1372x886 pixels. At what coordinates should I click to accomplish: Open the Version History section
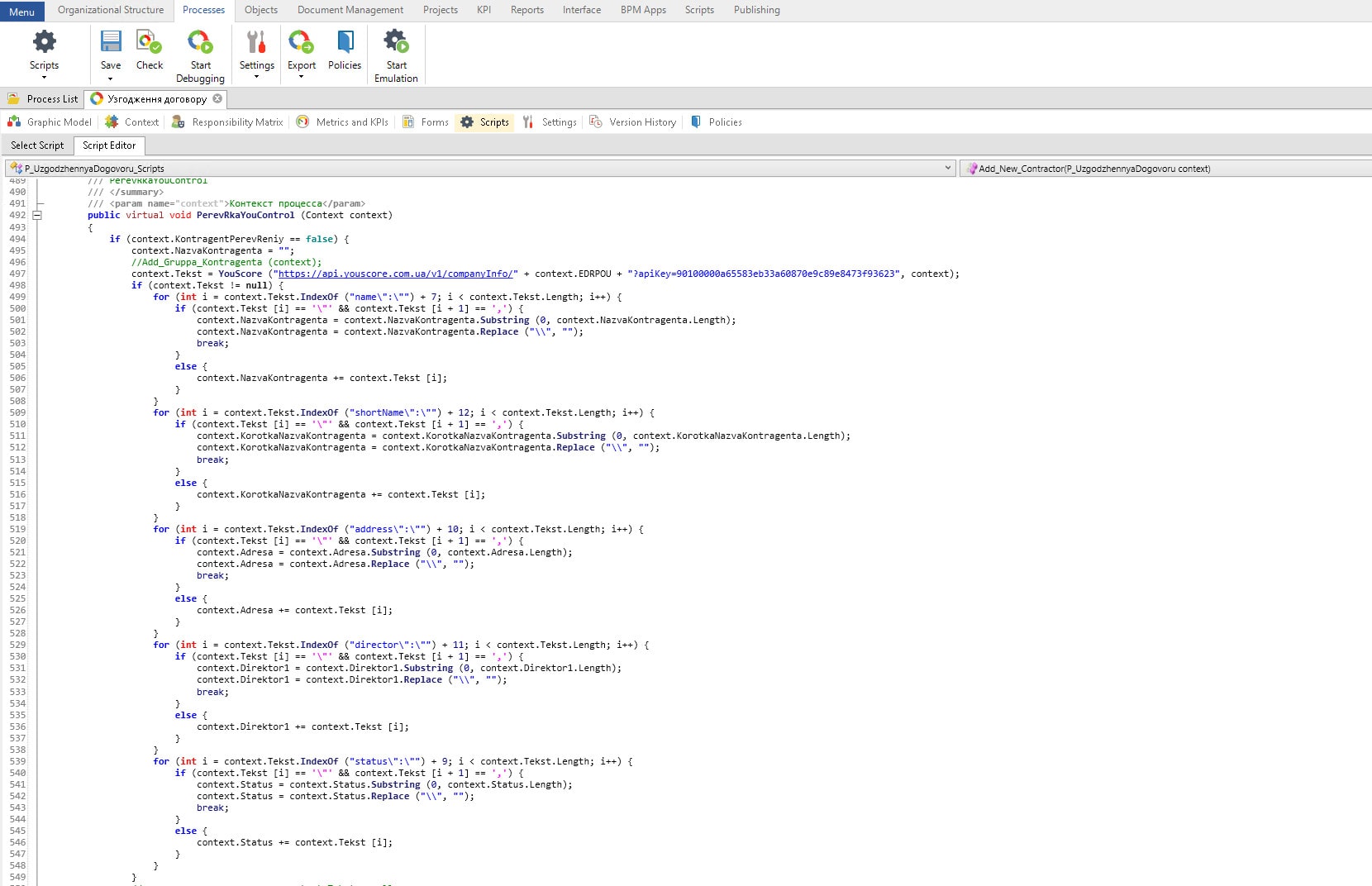[x=633, y=122]
